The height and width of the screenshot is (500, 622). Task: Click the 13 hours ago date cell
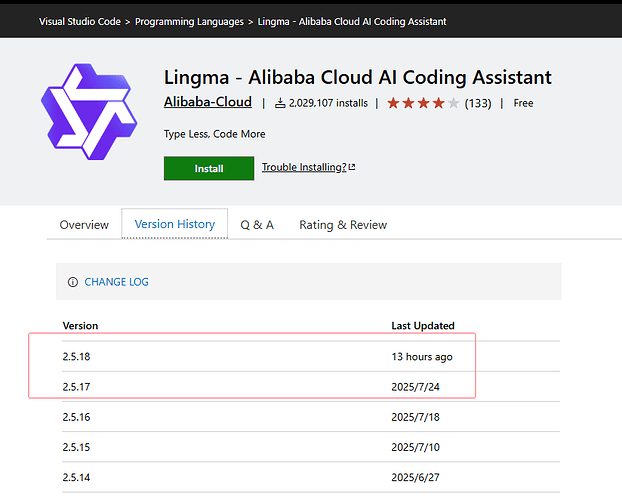point(422,357)
